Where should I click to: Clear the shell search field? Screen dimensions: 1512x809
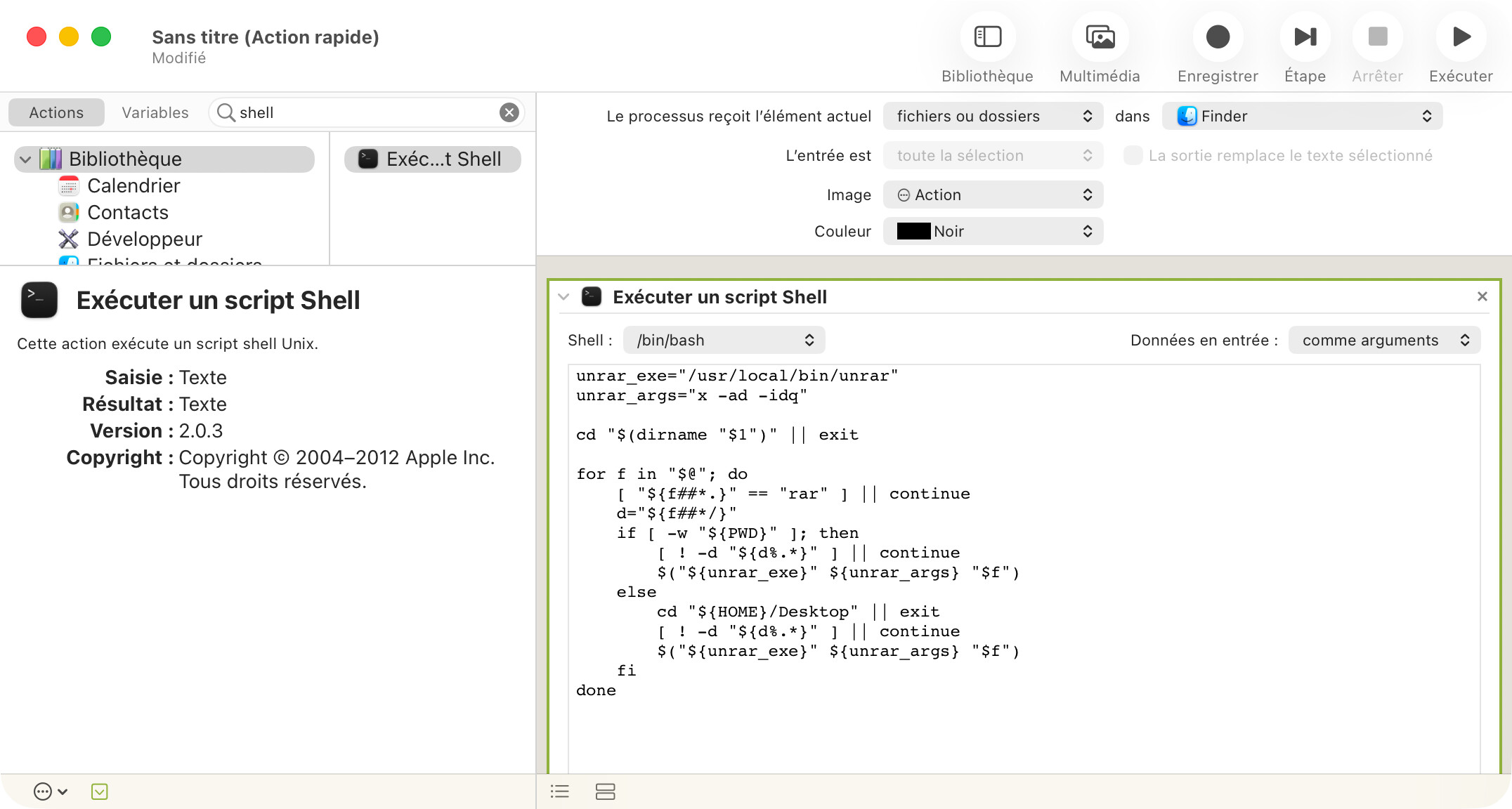509,112
